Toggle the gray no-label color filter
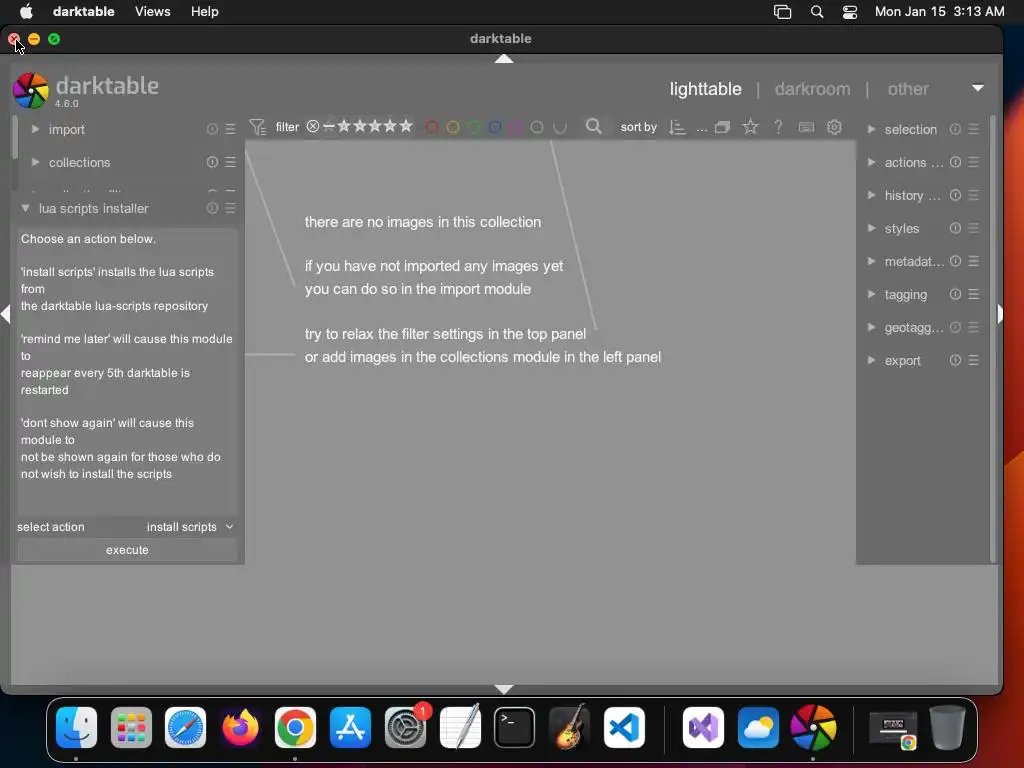 pos(537,127)
